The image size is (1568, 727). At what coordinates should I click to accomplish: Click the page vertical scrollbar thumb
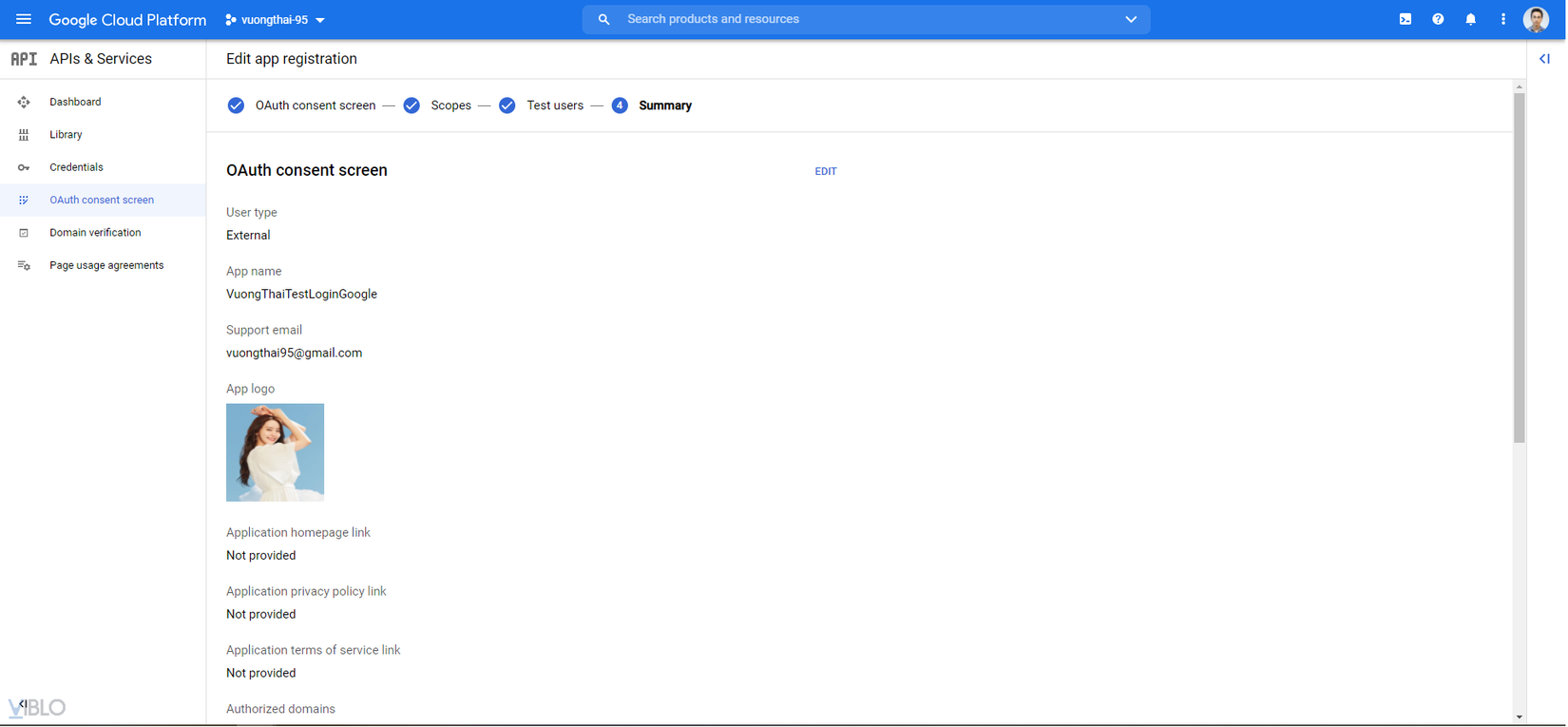1519,268
